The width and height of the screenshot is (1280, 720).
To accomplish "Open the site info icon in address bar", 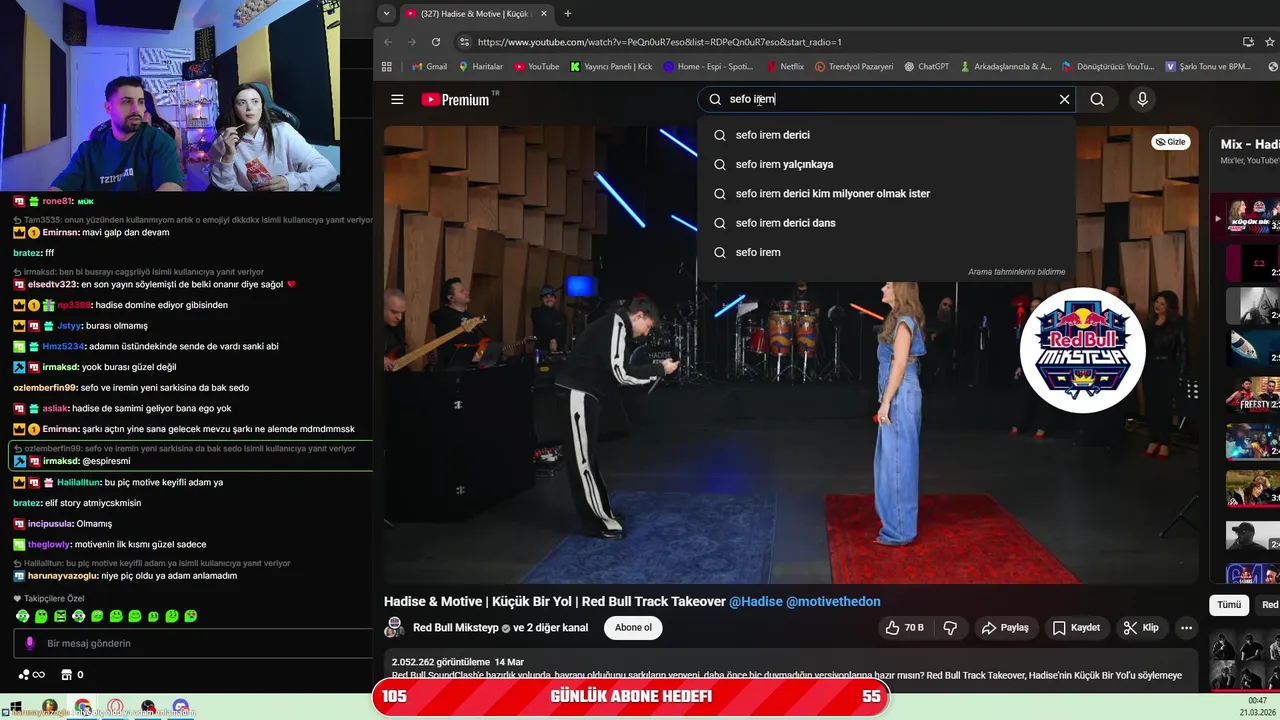I will tap(463, 42).
